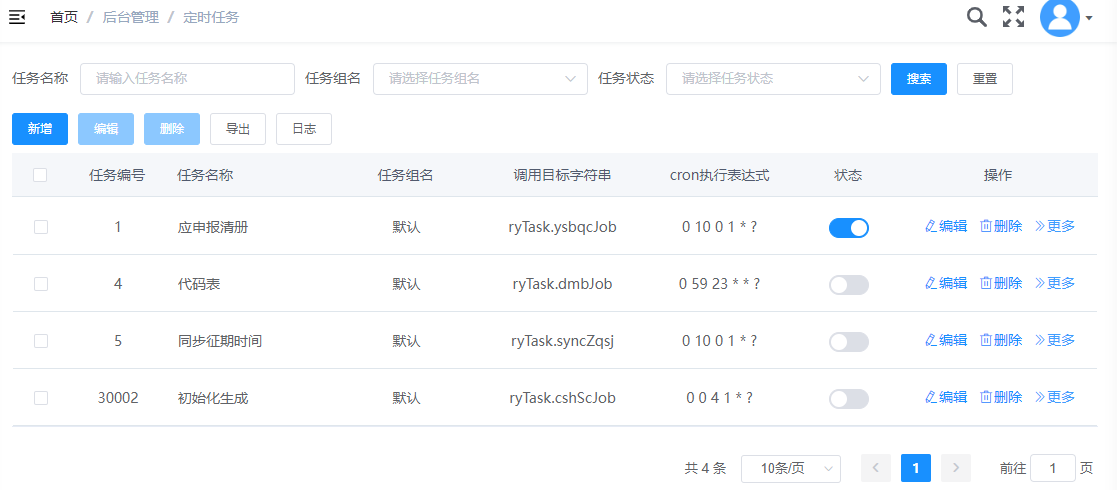1117x490 pixels.
Task: Open the 10条/页 page size dropdown
Action: click(x=791, y=469)
